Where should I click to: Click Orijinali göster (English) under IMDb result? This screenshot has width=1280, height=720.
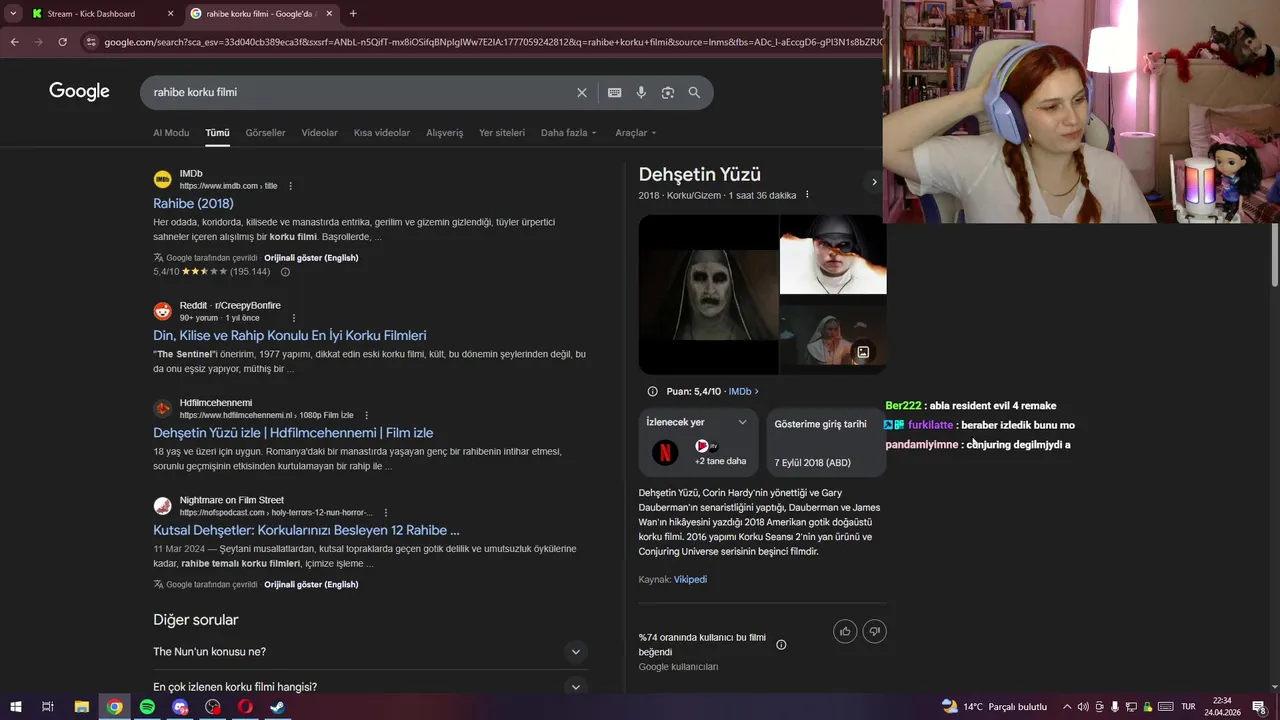(x=311, y=258)
